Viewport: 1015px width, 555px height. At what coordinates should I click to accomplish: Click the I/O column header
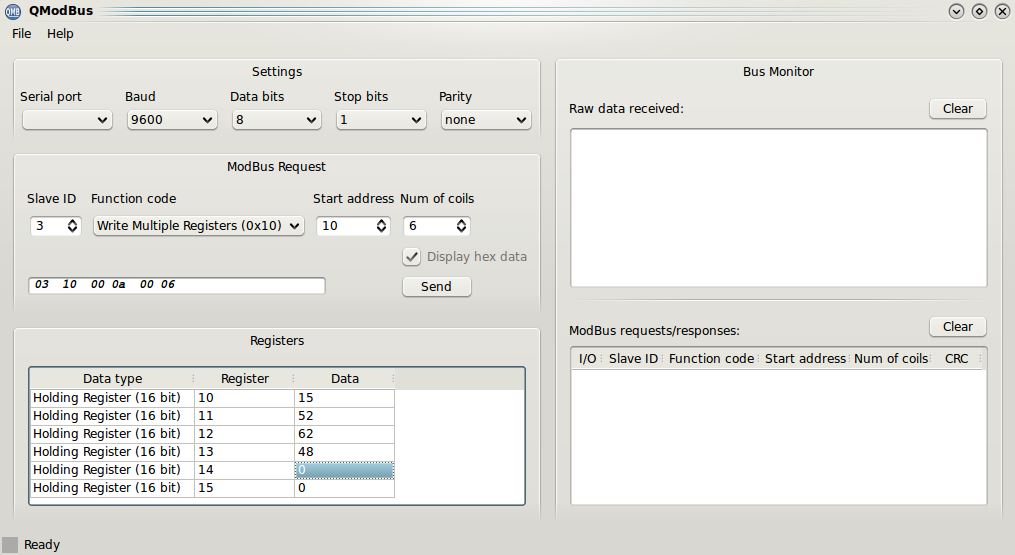(587, 359)
